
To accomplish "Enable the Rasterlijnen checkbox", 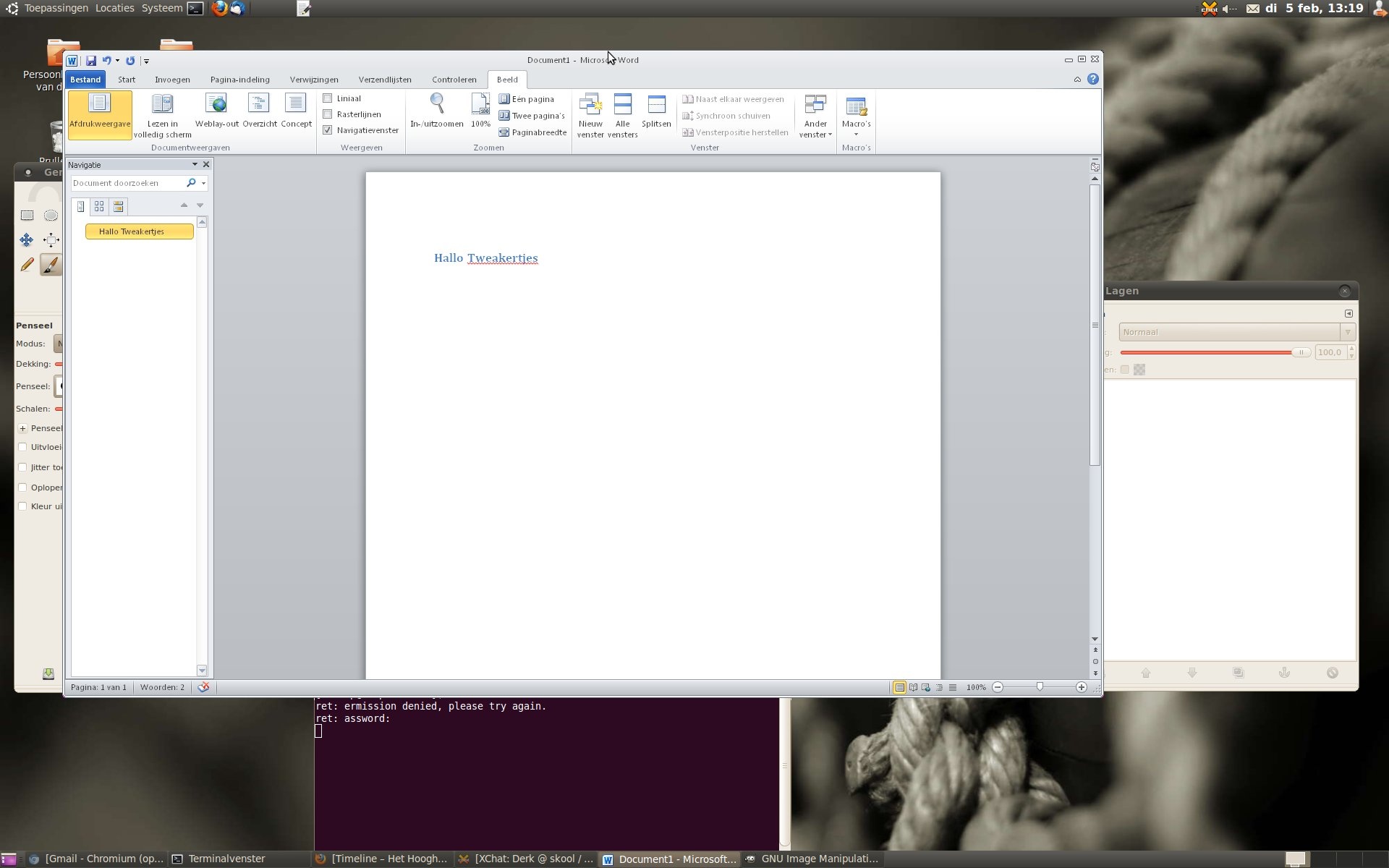I will click(x=328, y=114).
